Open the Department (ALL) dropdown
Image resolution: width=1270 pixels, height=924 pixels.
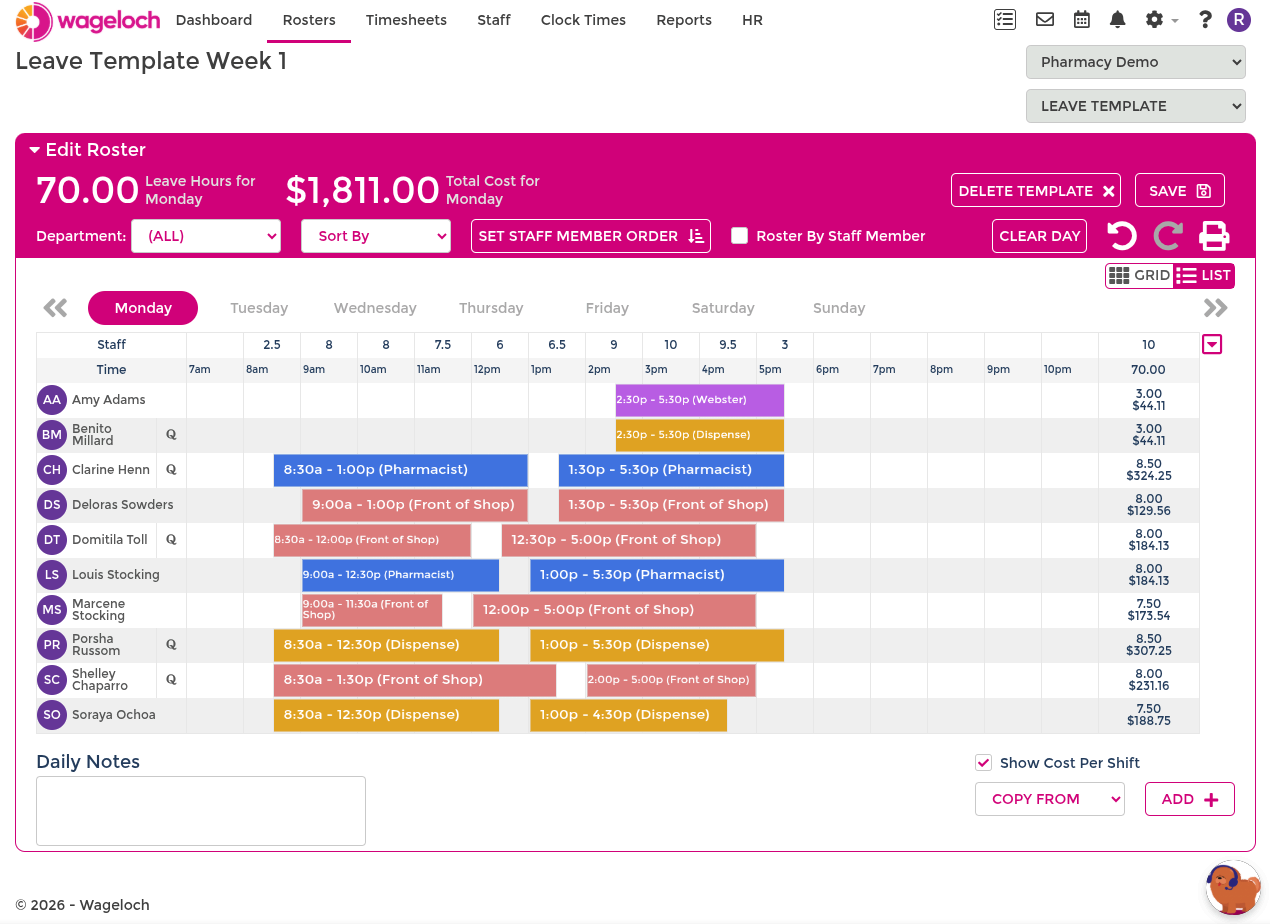coord(206,236)
